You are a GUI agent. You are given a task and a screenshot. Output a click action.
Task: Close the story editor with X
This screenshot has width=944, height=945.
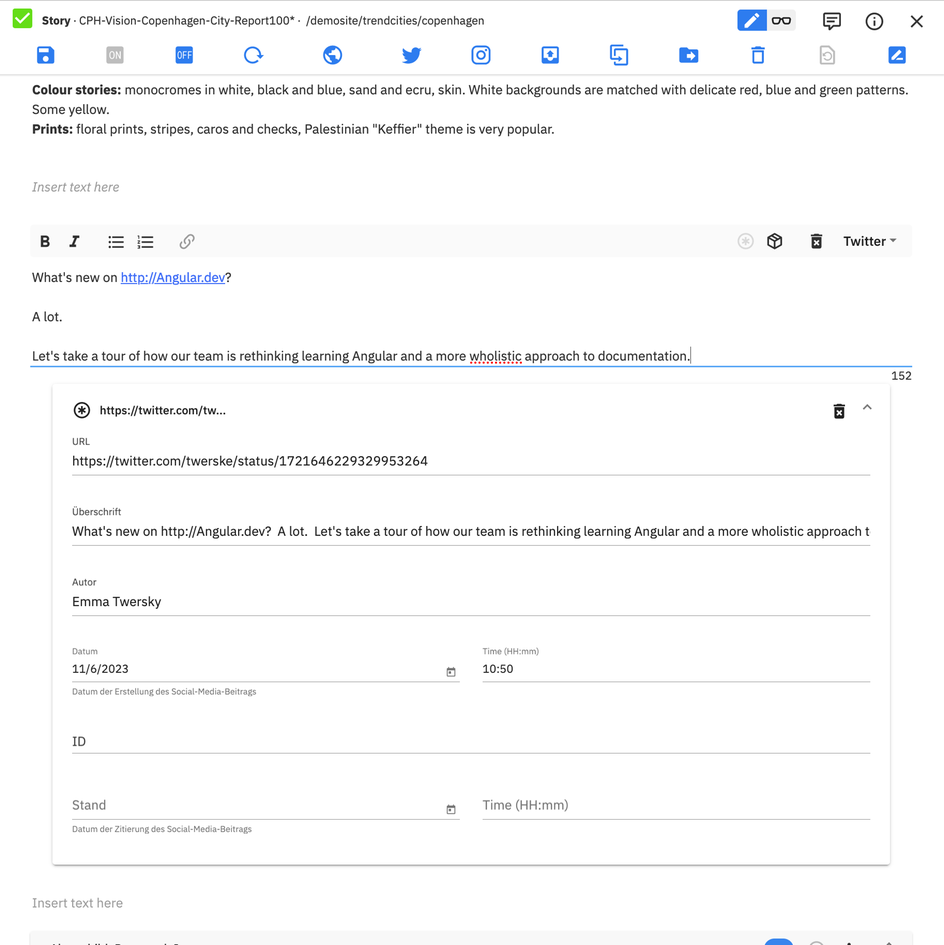click(917, 21)
